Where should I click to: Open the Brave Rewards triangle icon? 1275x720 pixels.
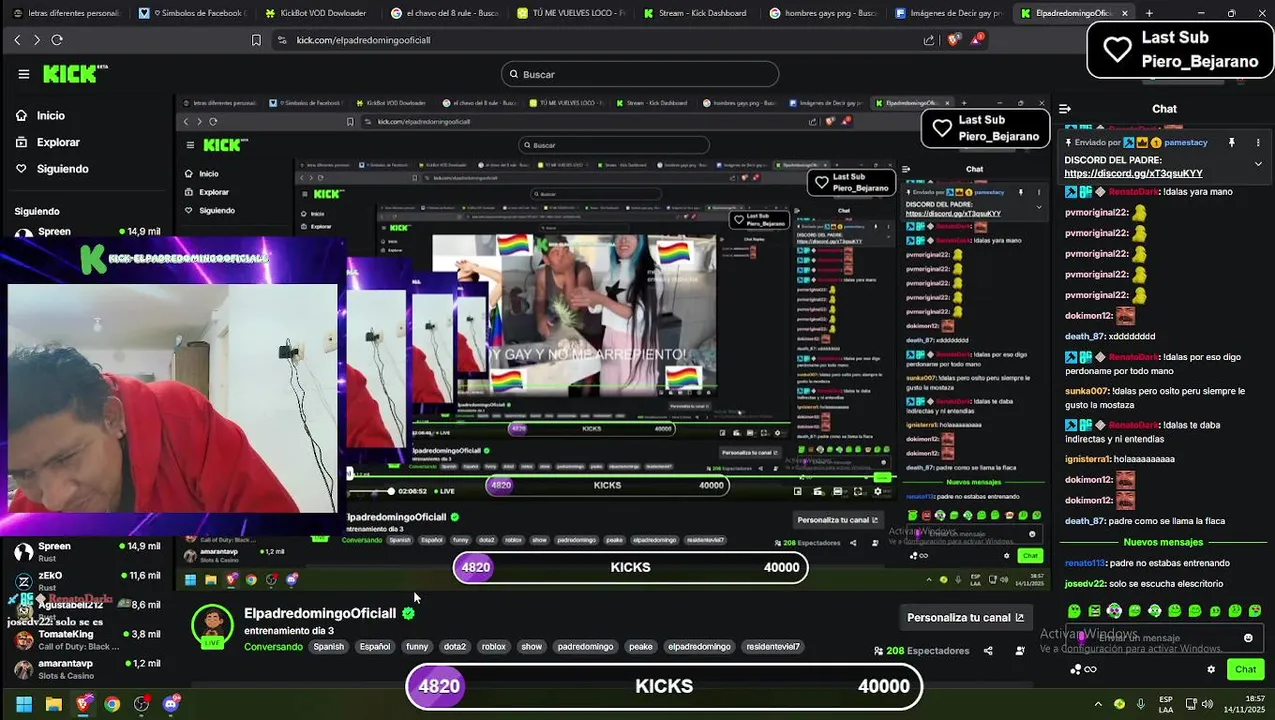pyautogui.click(x=979, y=39)
